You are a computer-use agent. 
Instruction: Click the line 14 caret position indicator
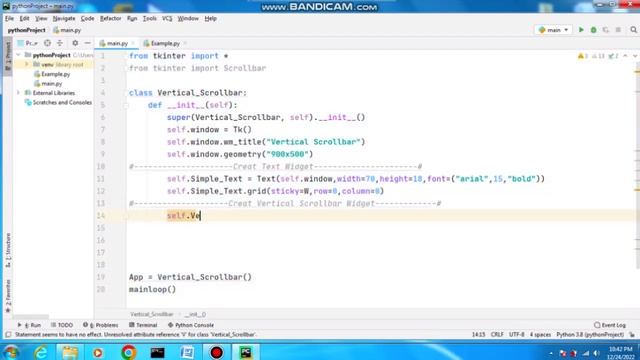point(478,335)
